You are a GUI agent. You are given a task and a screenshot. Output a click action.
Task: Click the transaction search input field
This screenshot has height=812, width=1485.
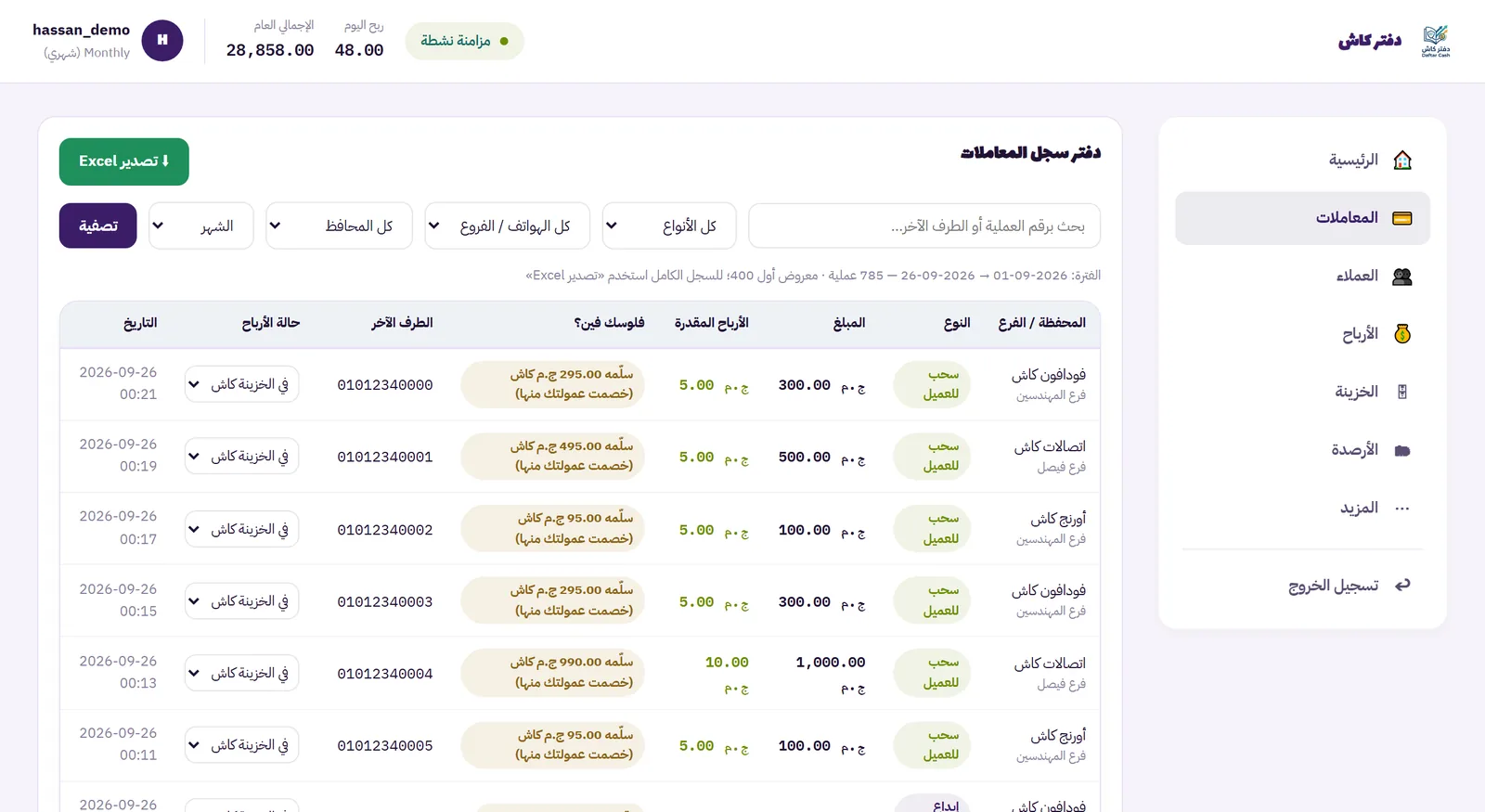tap(924, 226)
